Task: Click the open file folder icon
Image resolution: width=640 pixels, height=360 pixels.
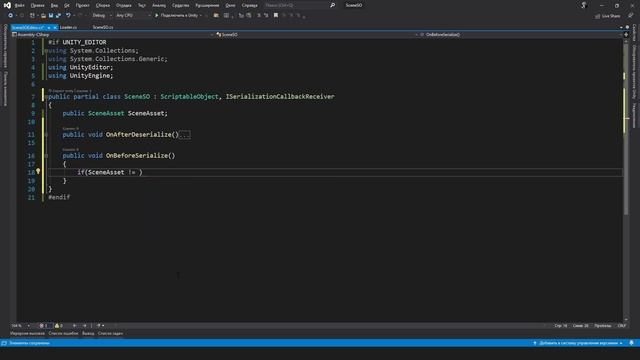Action: 43,16
